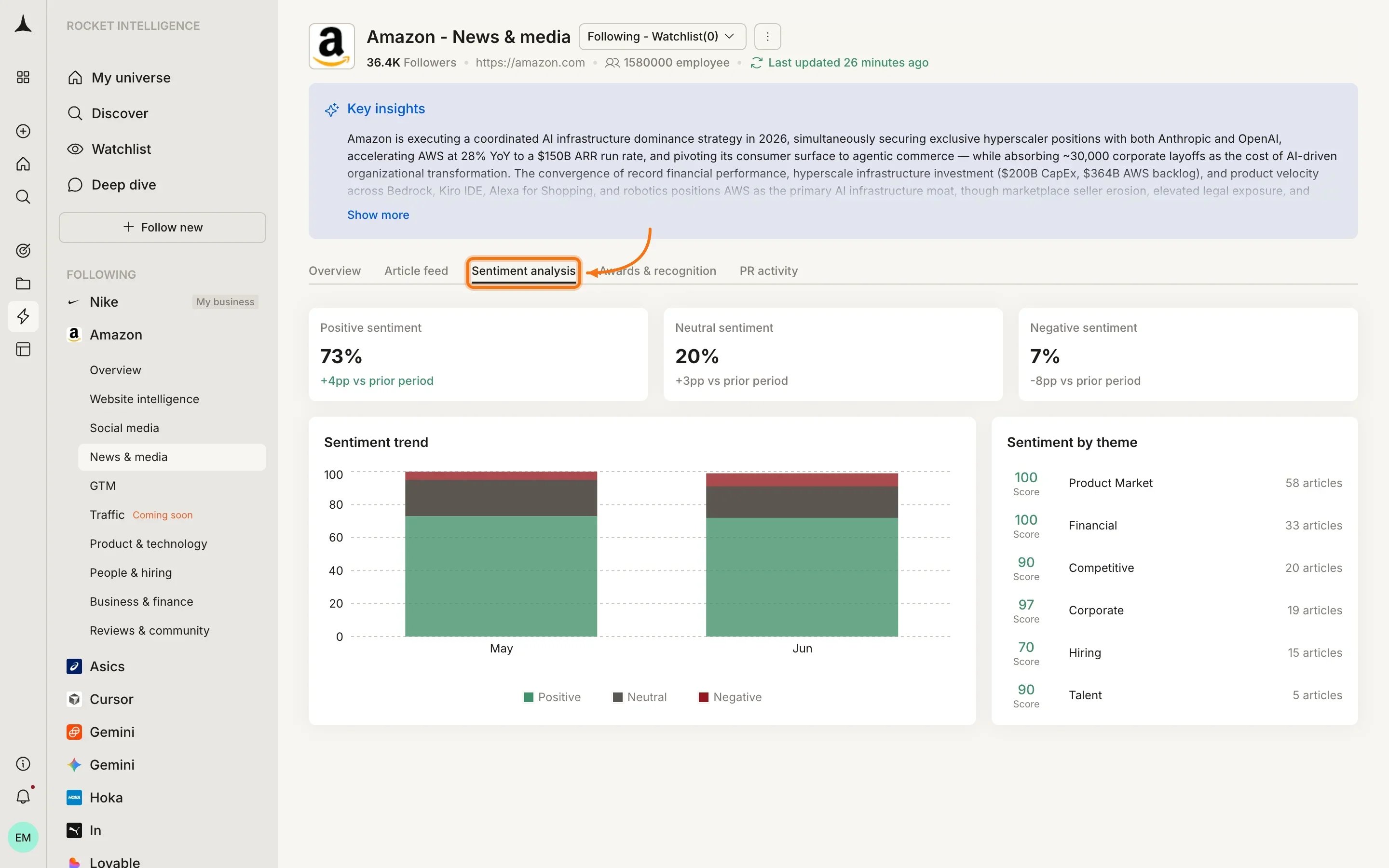Select the Sentiment analysis tab
This screenshot has width=1389, height=868.
click(x=523, y=271)
